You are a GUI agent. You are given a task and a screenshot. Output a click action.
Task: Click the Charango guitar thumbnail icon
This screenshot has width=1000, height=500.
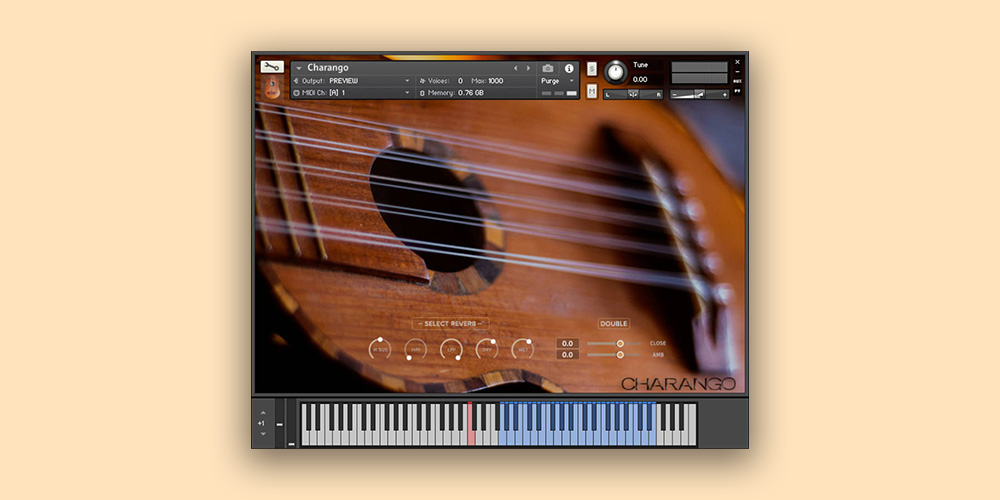pyautogui.click(x=272, y=87)
